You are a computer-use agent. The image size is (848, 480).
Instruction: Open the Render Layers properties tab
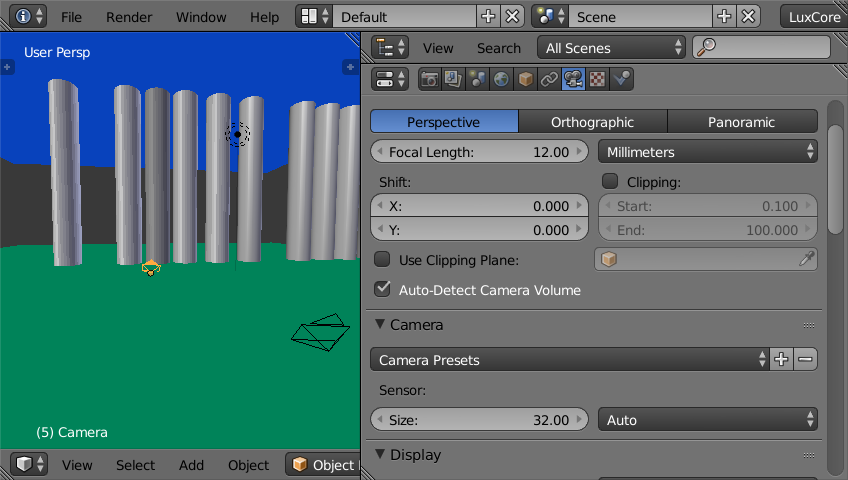pos(453,80)
